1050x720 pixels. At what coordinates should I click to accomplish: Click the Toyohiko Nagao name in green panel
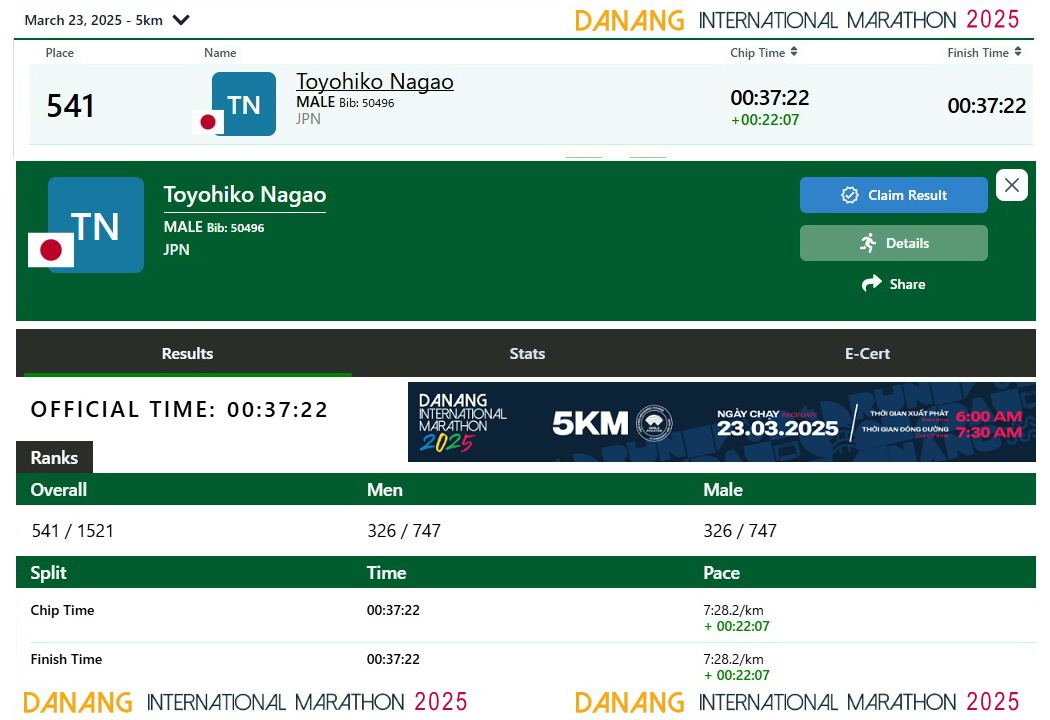coord(245,194)
